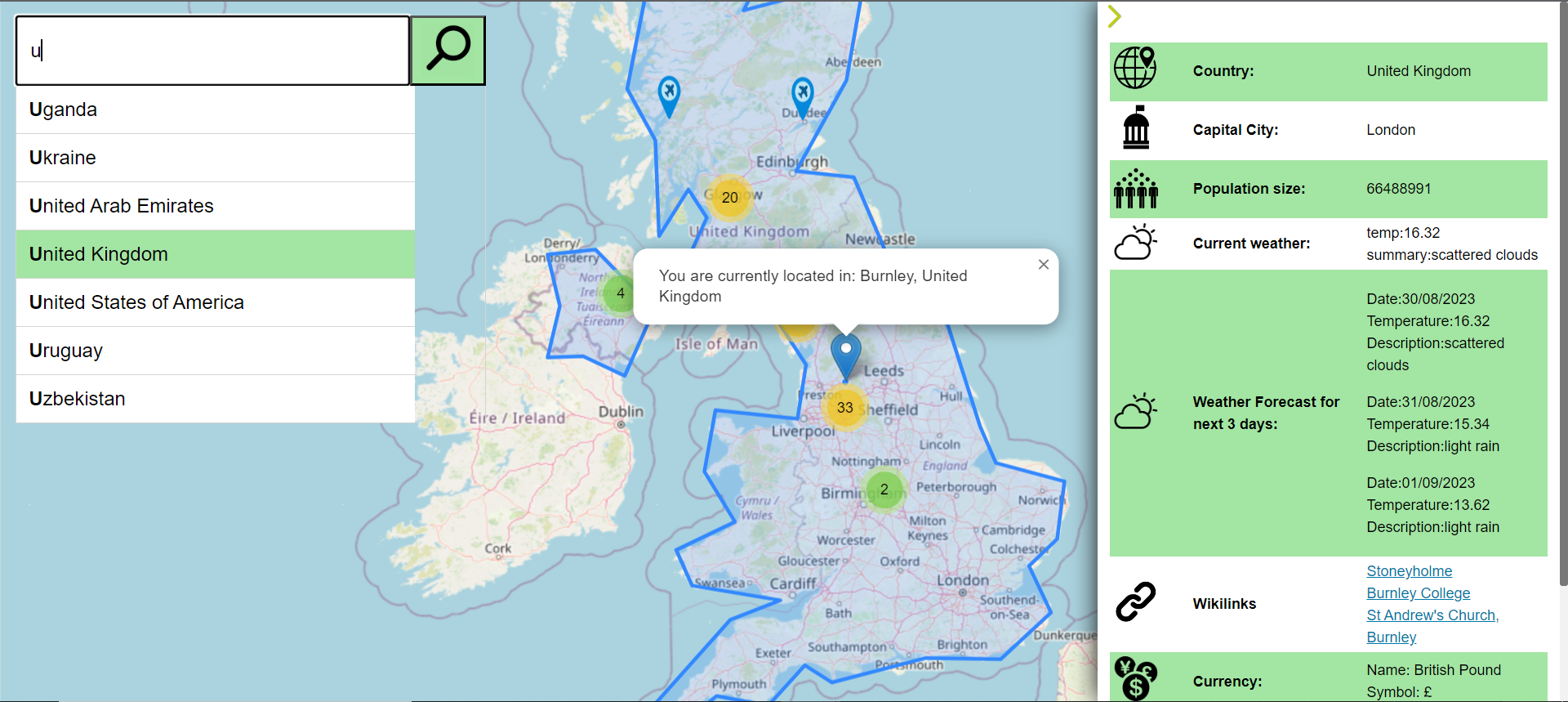The height and width of the screenshot is (702, 1568).
Task: Click the magnifying glass search button
Action: [448, 51]
